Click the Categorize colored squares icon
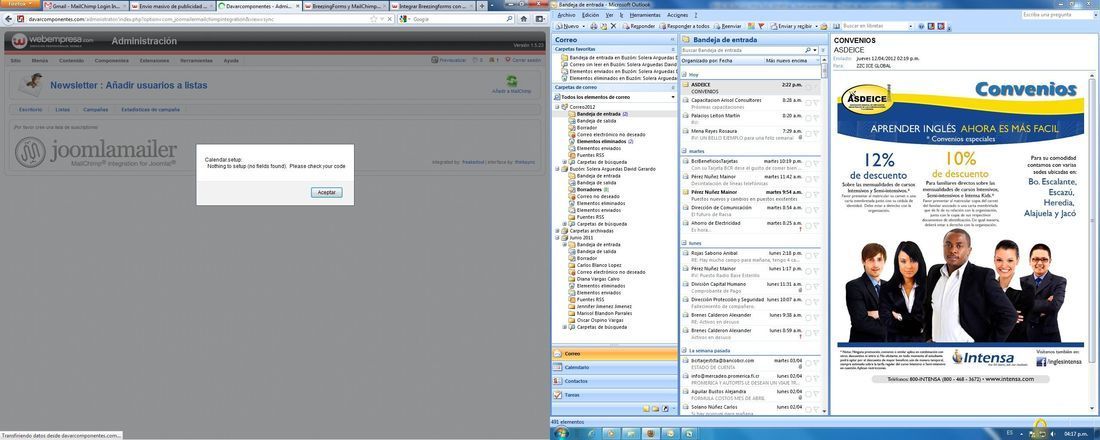The width and height of the screenshot is (1100, 440). (x=751, y=26)
